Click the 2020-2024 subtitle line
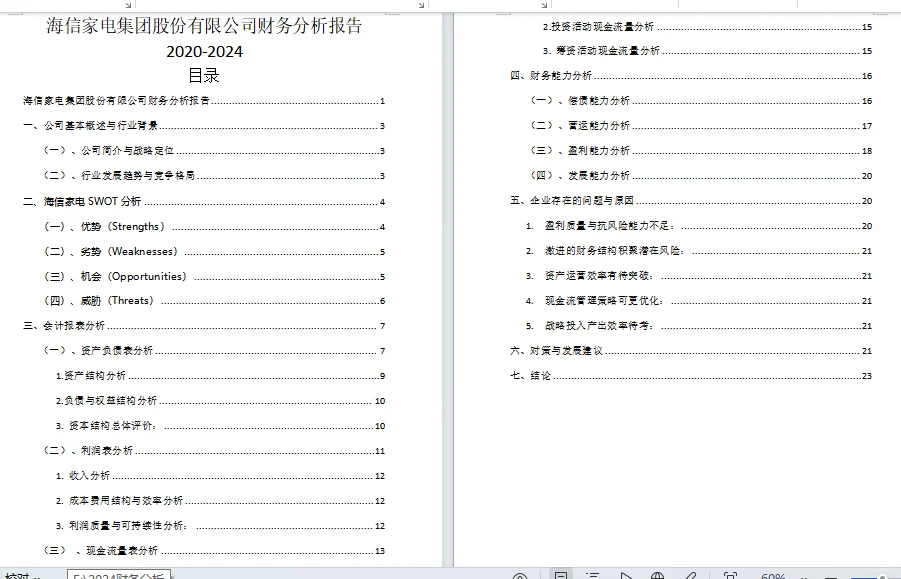Image resolution: width=901 pixels, height=579 pixels. click(x=204, y=52)
